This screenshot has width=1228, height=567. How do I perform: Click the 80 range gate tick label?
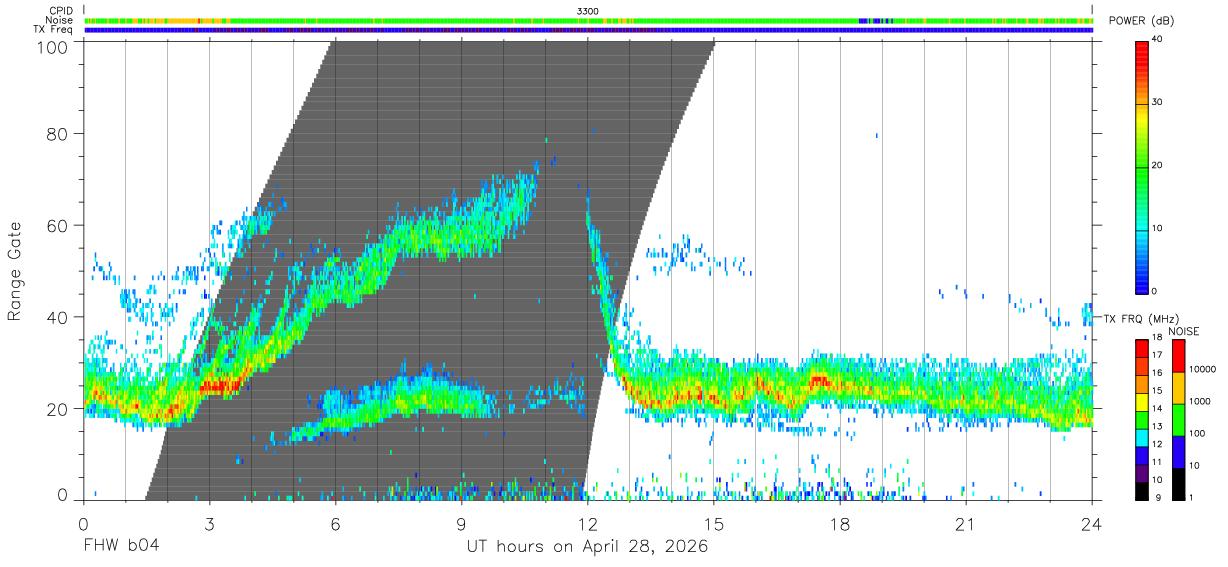tap(57, 134)
